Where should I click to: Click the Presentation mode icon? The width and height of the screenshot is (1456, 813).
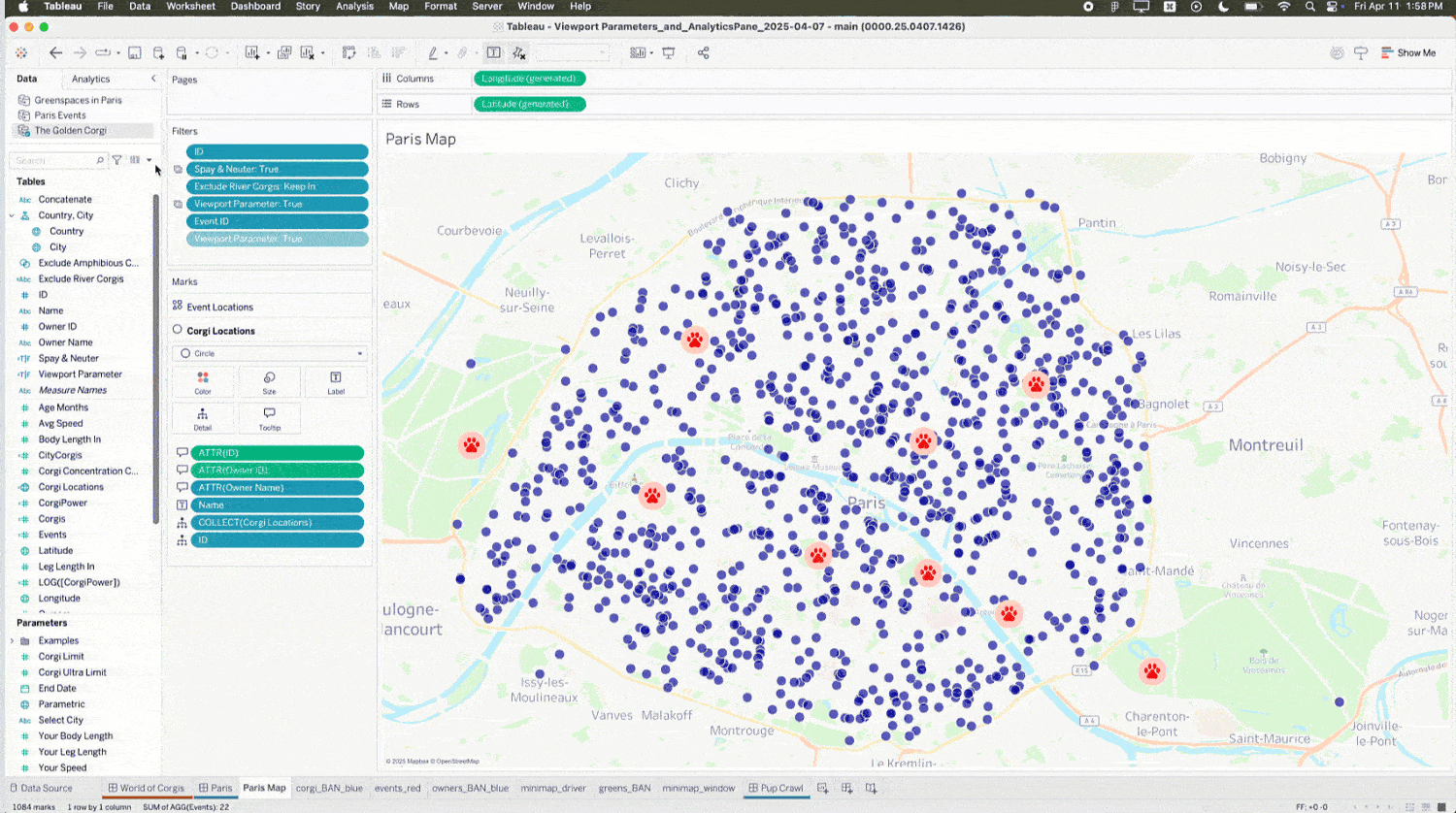(669, 53)
